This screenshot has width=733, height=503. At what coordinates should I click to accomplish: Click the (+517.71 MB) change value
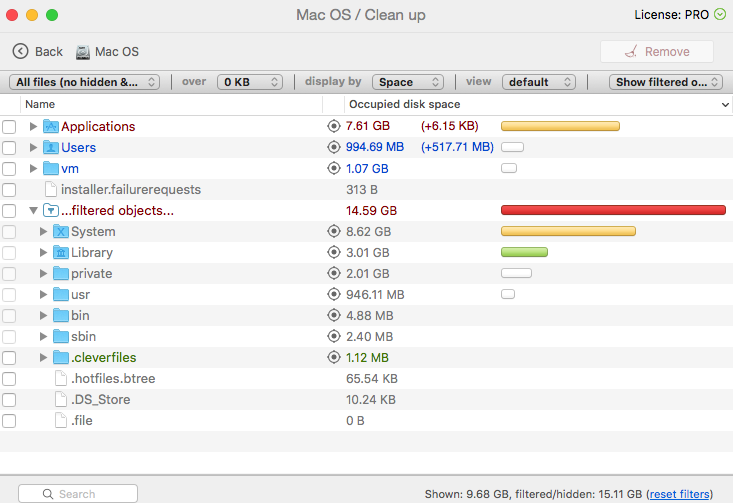click(457, 147)
